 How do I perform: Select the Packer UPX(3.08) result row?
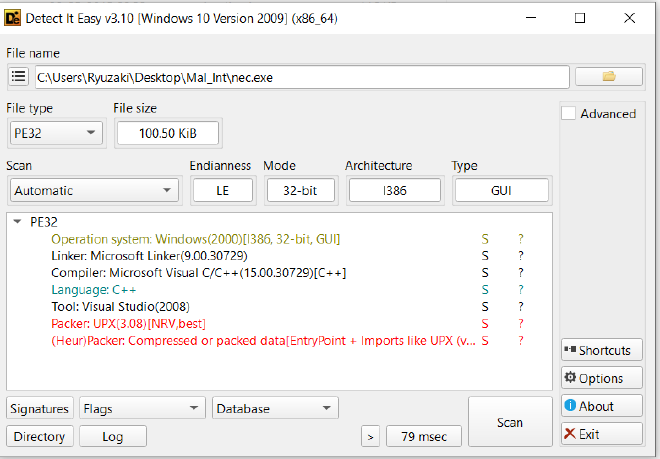(135, 324)
